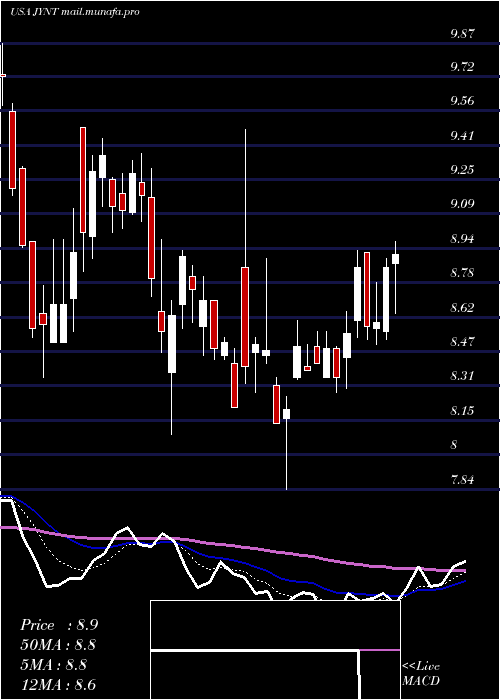
Task: Click the 9.41 price axis label
Action: click(x=462, y=136)
